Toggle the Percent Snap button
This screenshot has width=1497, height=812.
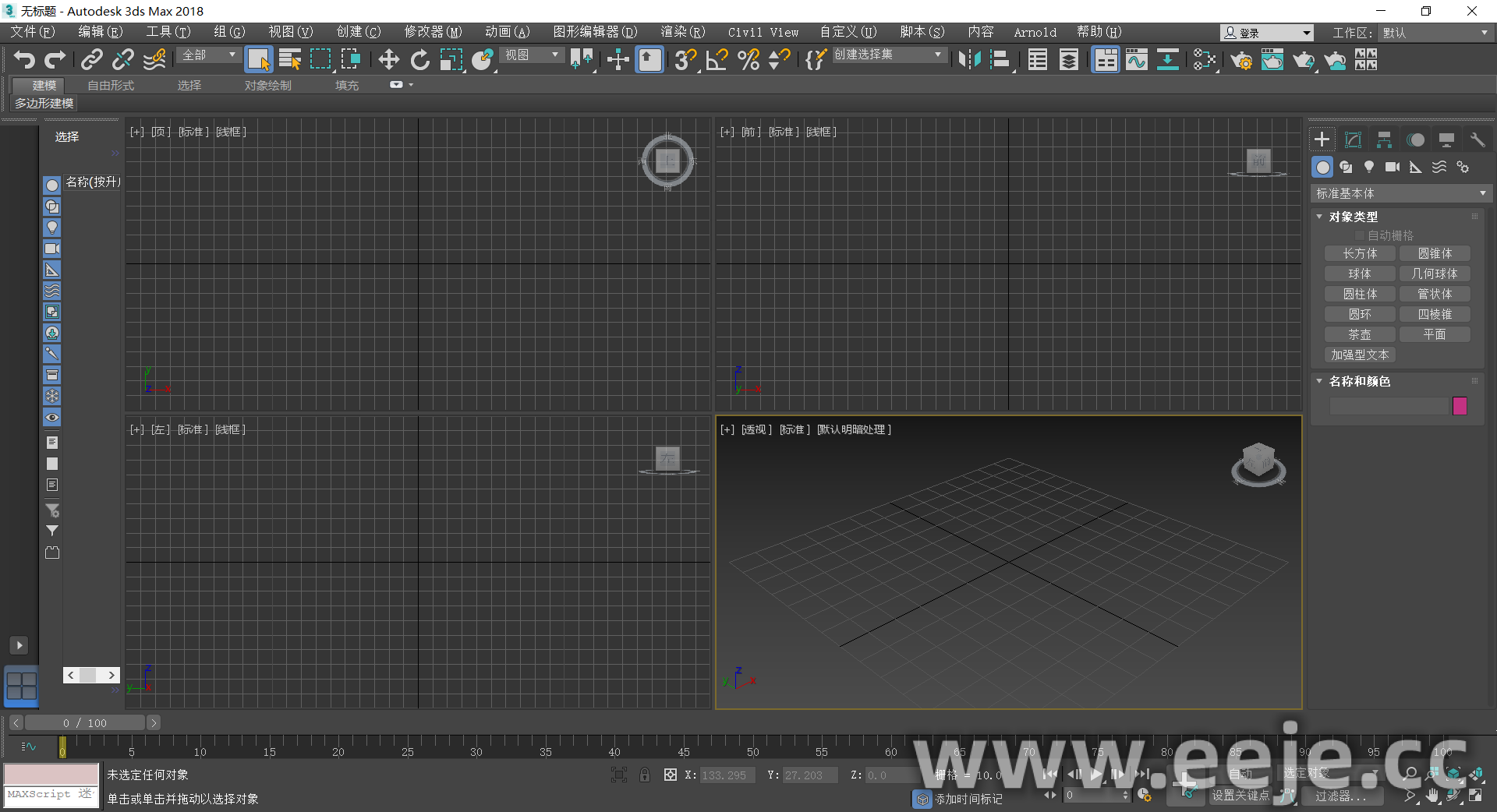pos(748,60)
